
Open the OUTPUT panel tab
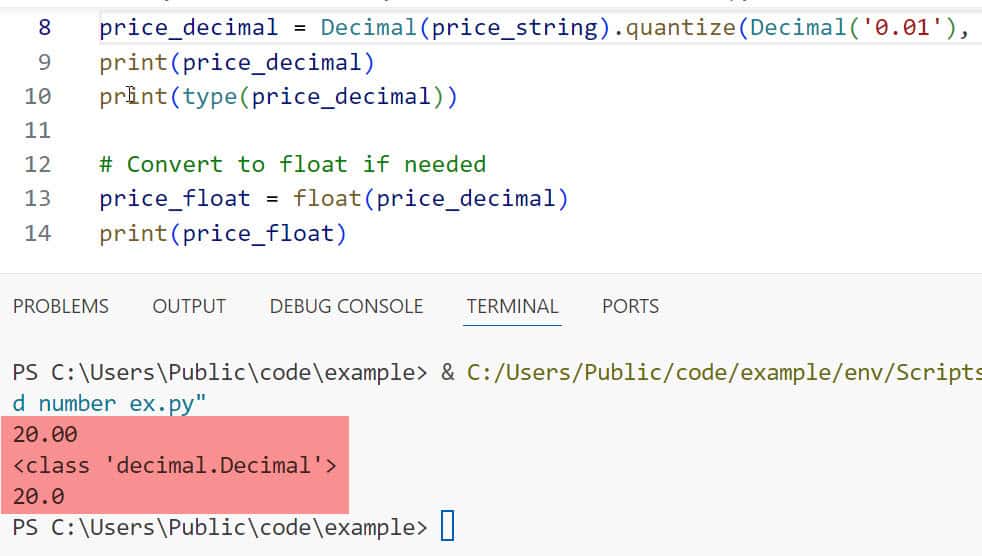click(189, 306)
